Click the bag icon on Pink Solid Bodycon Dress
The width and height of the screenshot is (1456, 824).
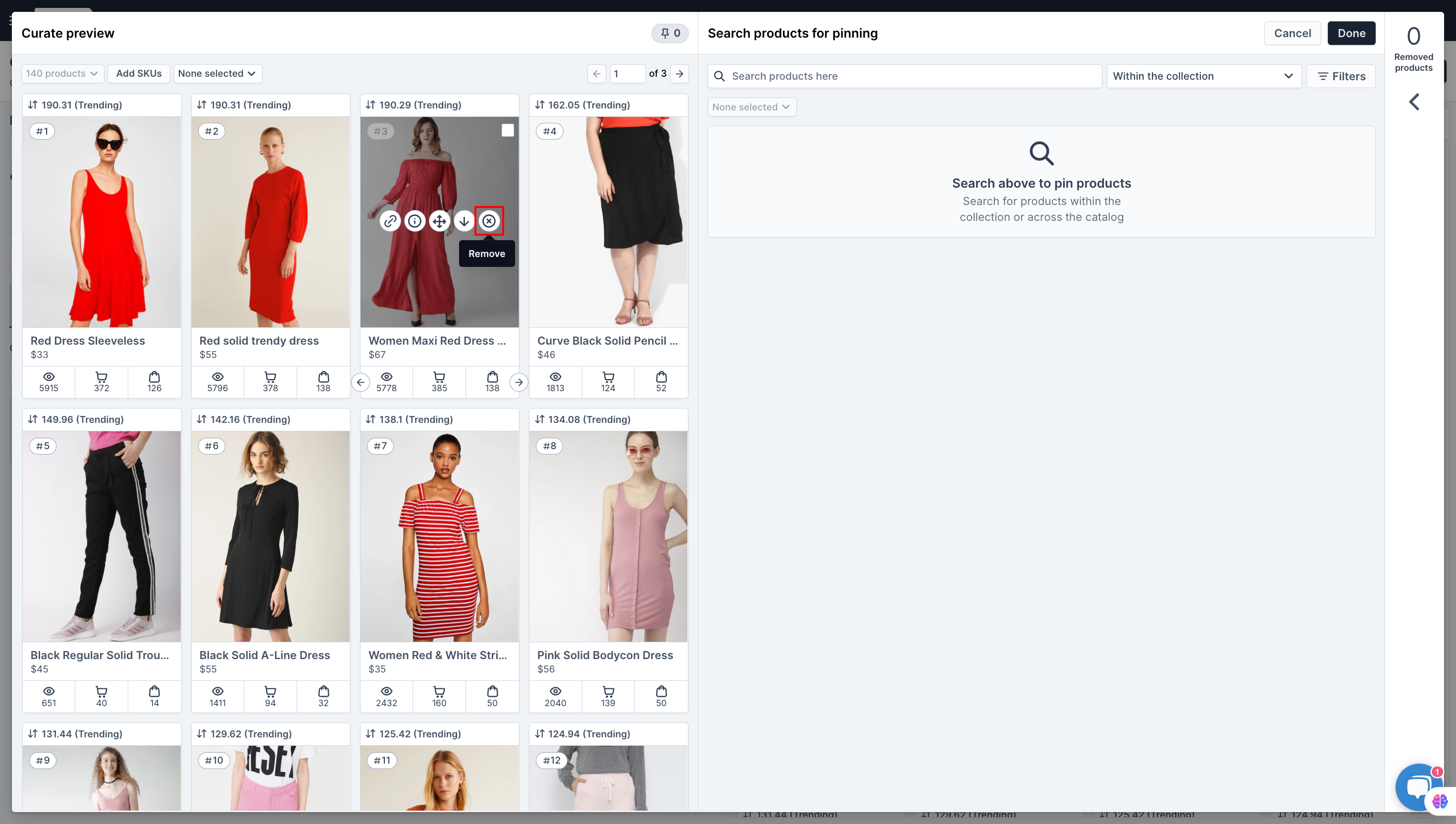tap(662, 692)
